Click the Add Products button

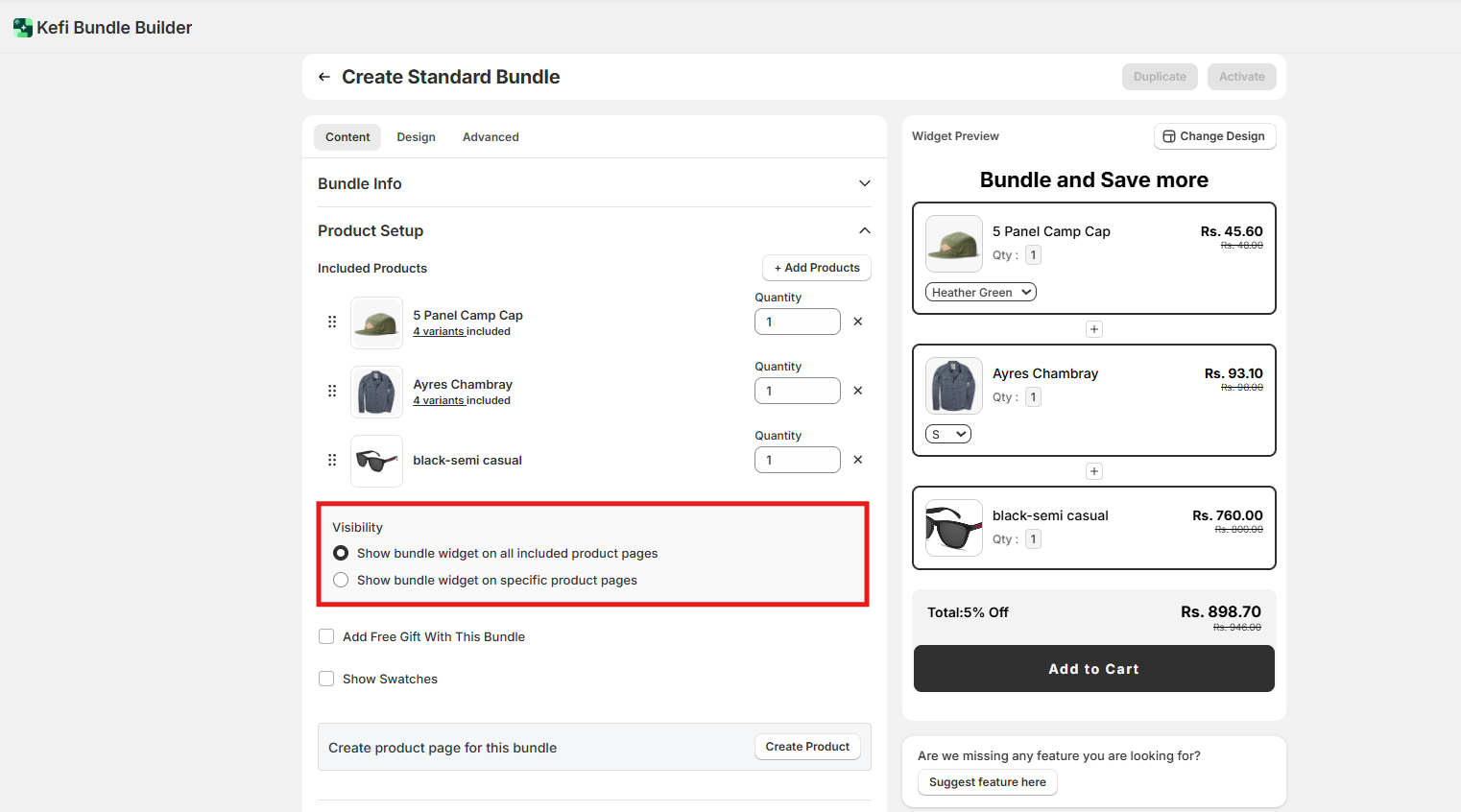[816, 268]
